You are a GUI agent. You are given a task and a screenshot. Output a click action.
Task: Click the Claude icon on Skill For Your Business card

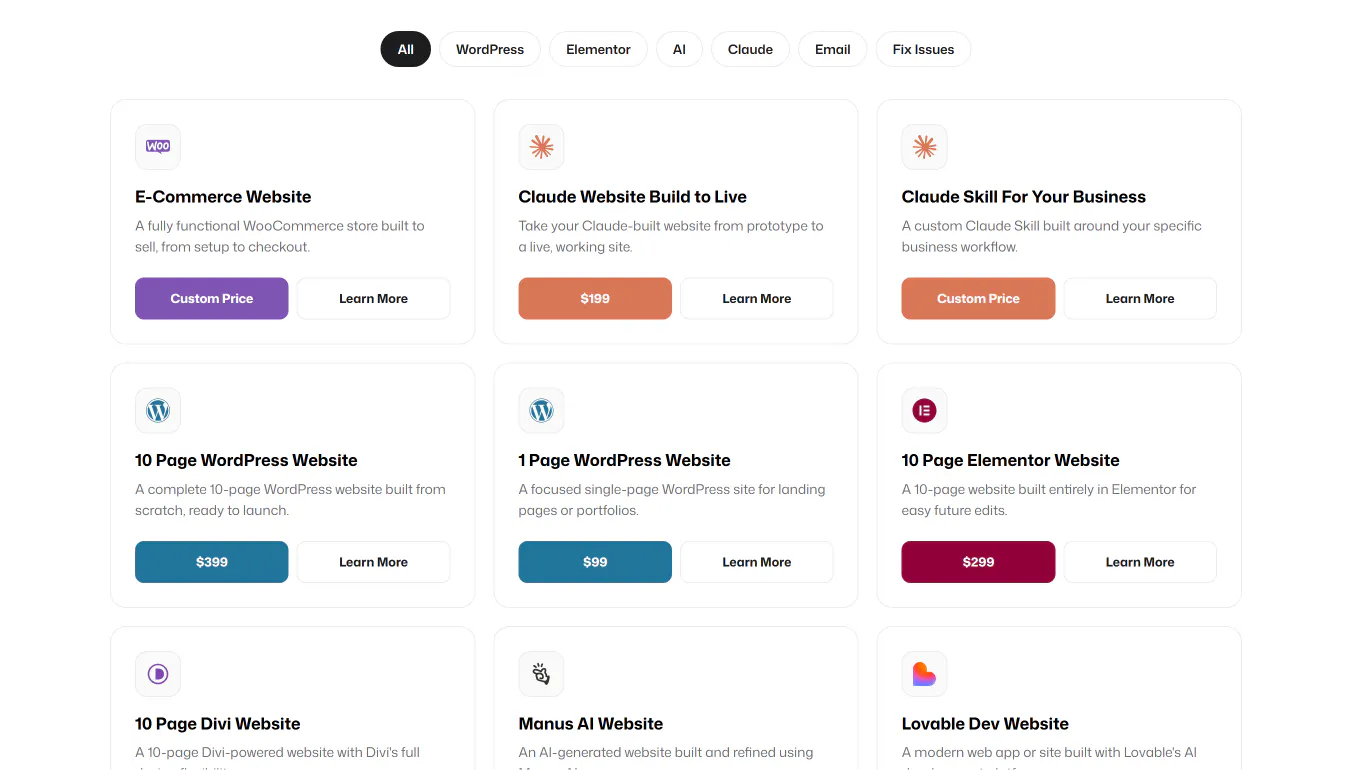pos(924,147)
